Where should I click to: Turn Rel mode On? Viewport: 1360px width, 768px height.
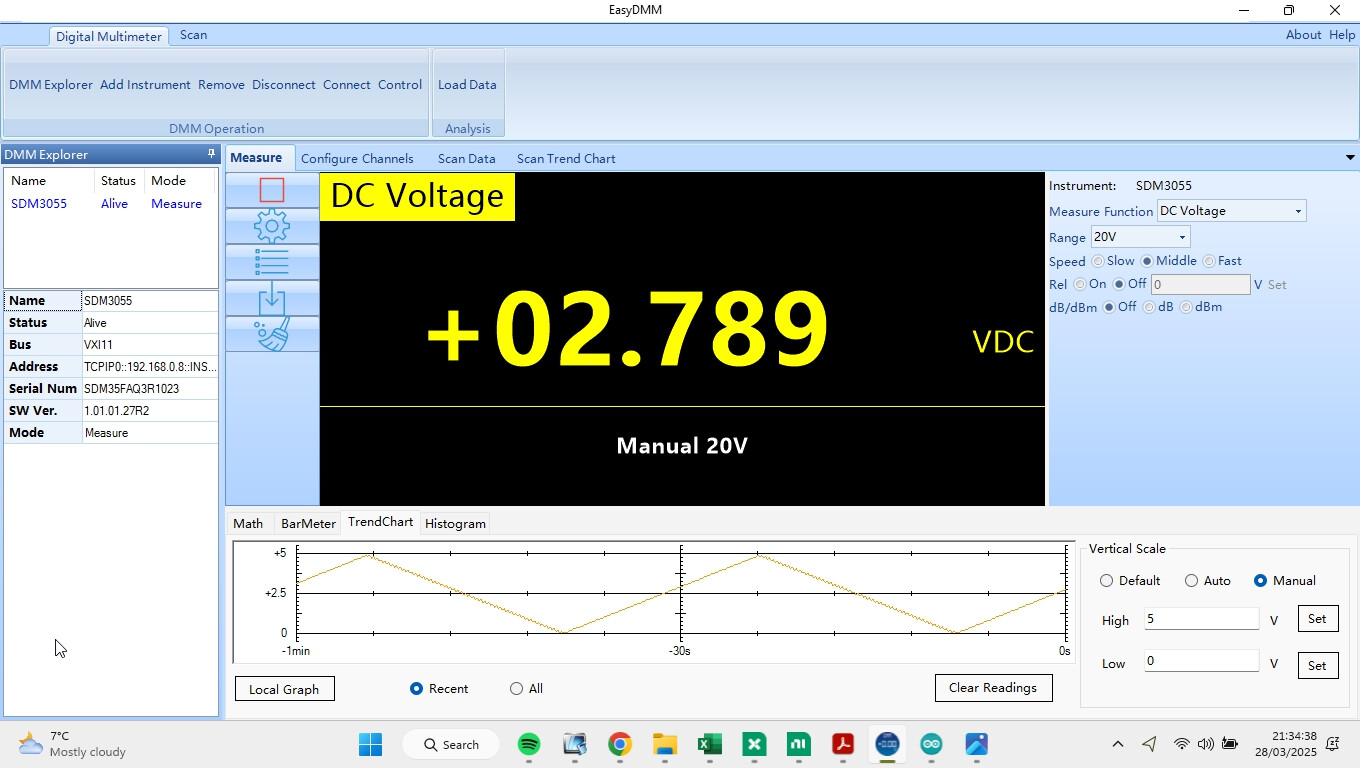click(1080, 284)
